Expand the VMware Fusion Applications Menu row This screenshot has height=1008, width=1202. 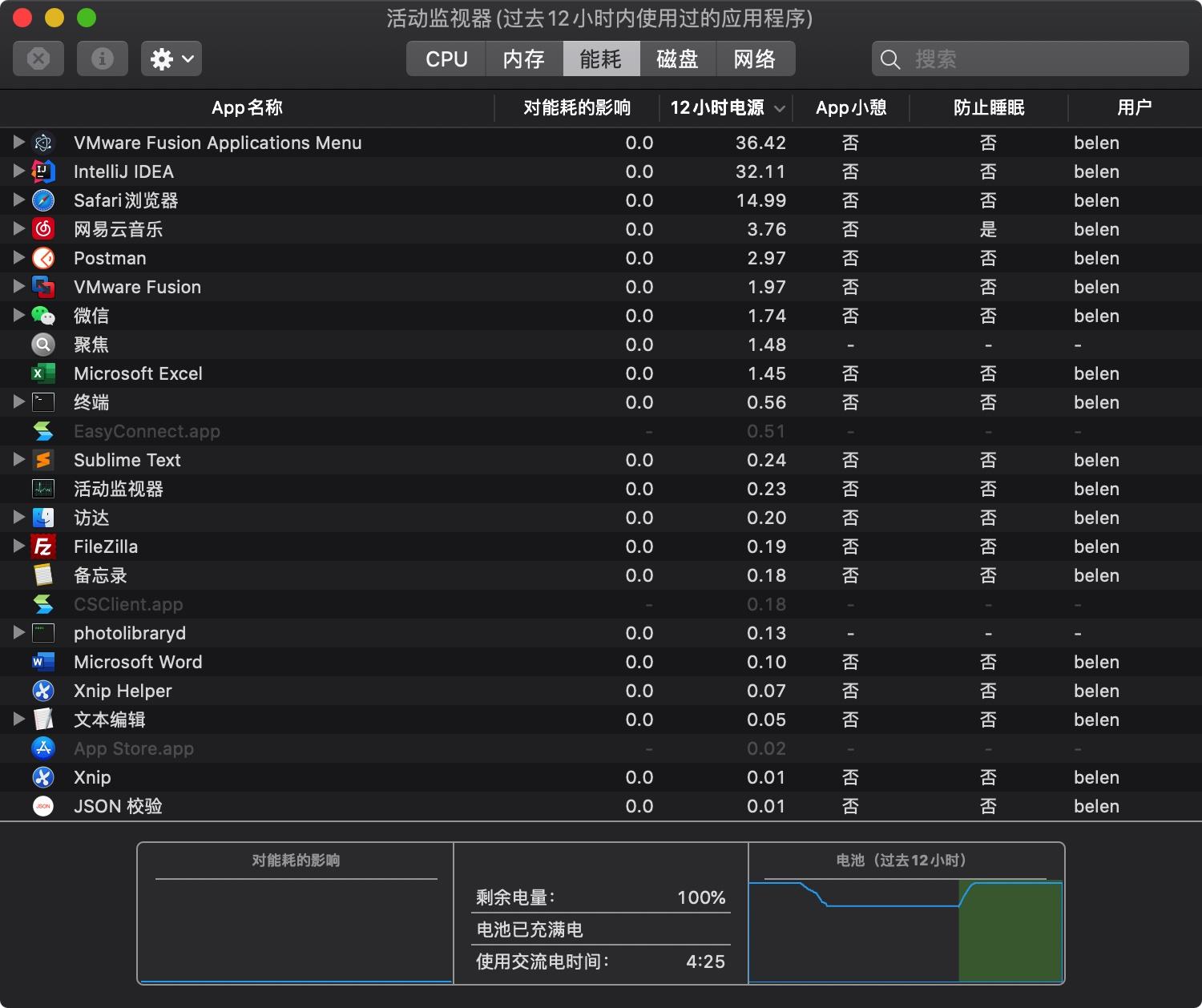coord(19,142)
